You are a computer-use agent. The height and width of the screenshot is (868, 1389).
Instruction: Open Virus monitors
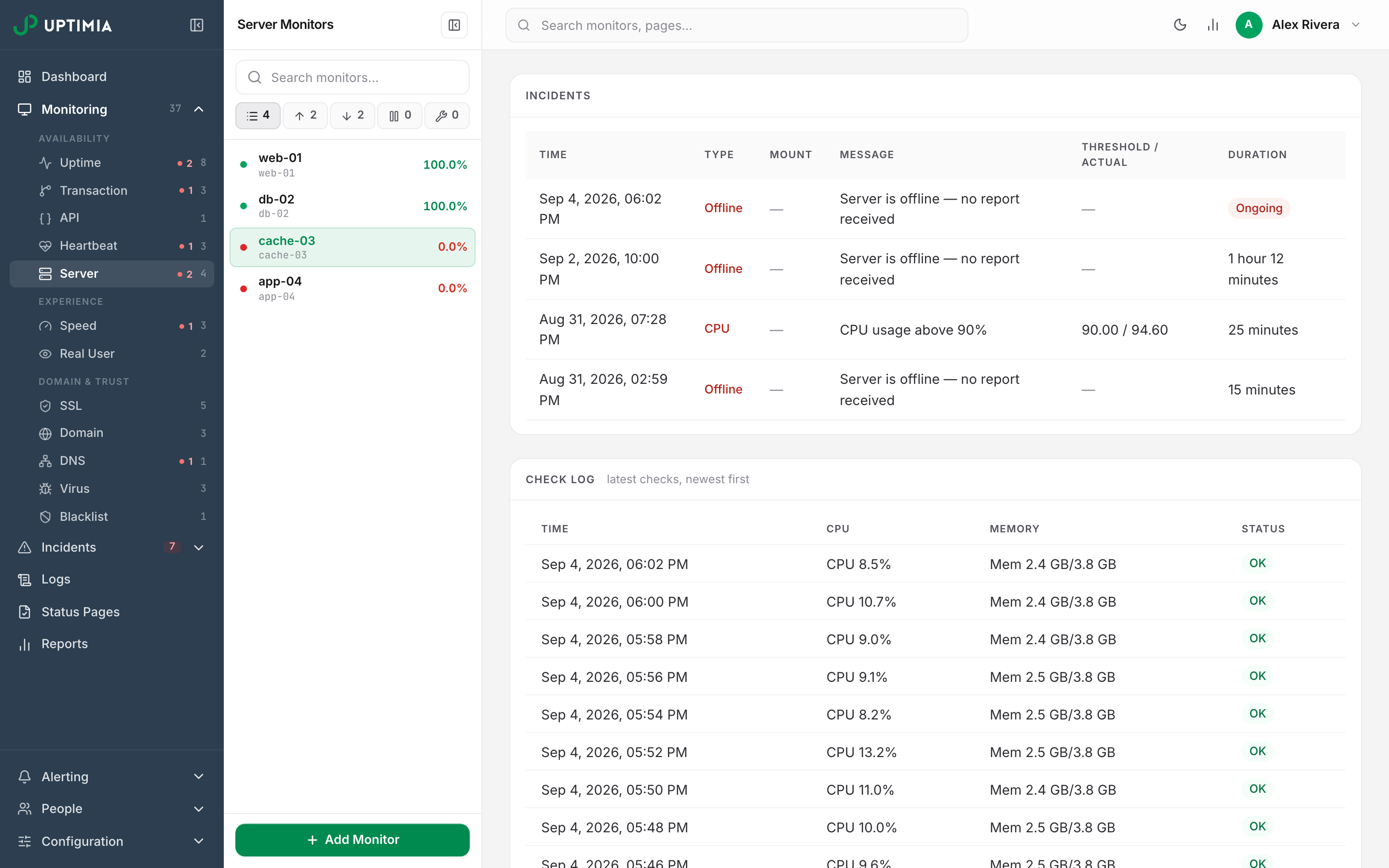(112, 488)
